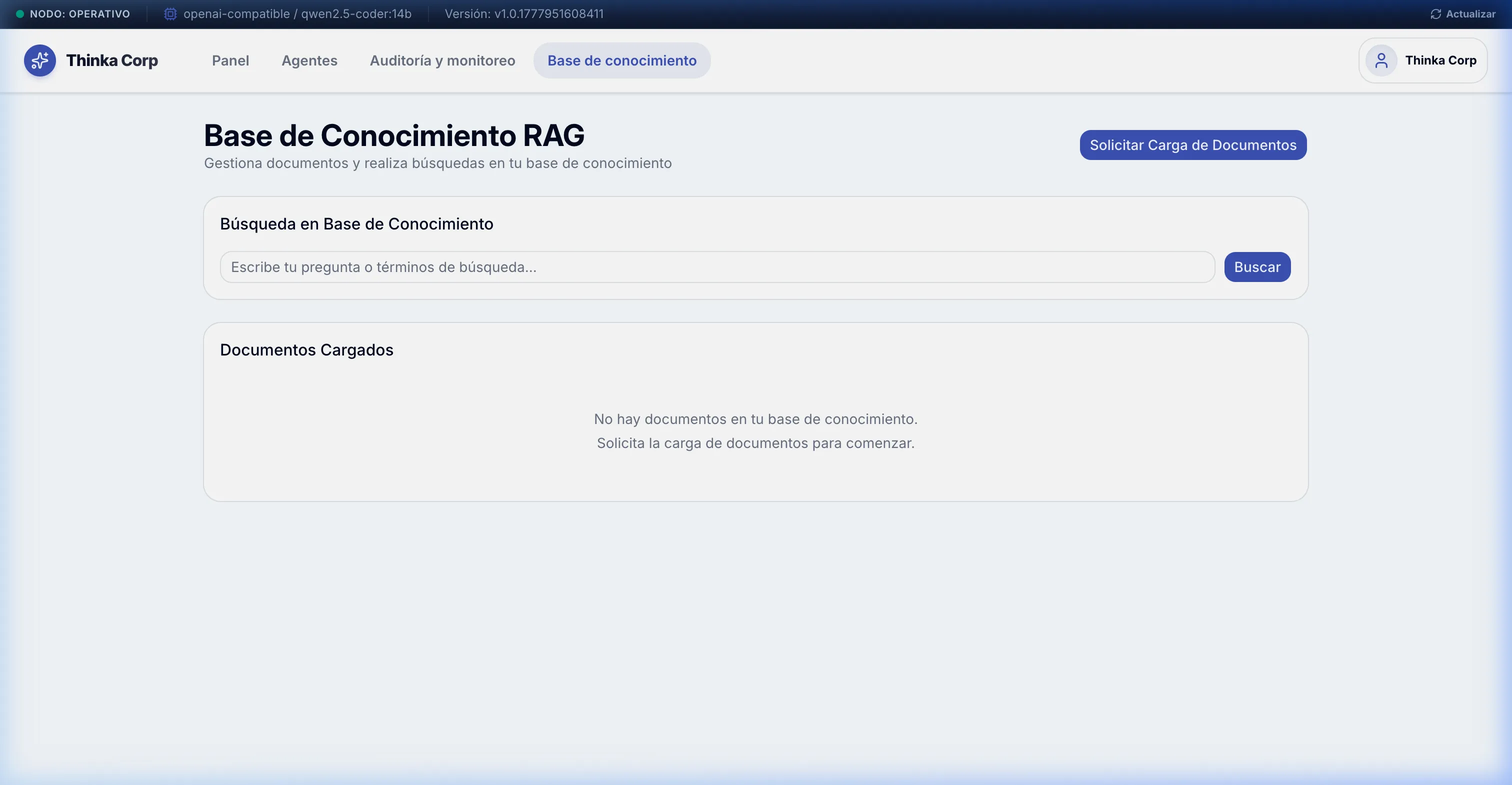Click Solicitar Carga de Documentos button
The width and height of the screenshot is (1512, 785).
[x=1193, y=145]
